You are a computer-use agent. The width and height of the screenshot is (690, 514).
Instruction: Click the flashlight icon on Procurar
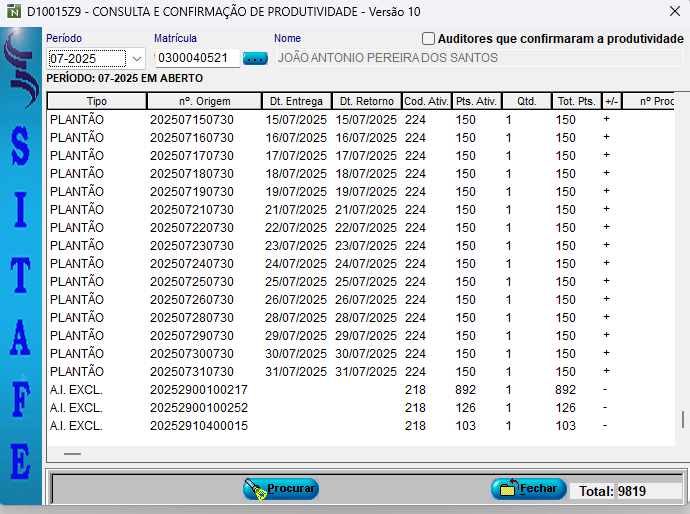(256, 489)
